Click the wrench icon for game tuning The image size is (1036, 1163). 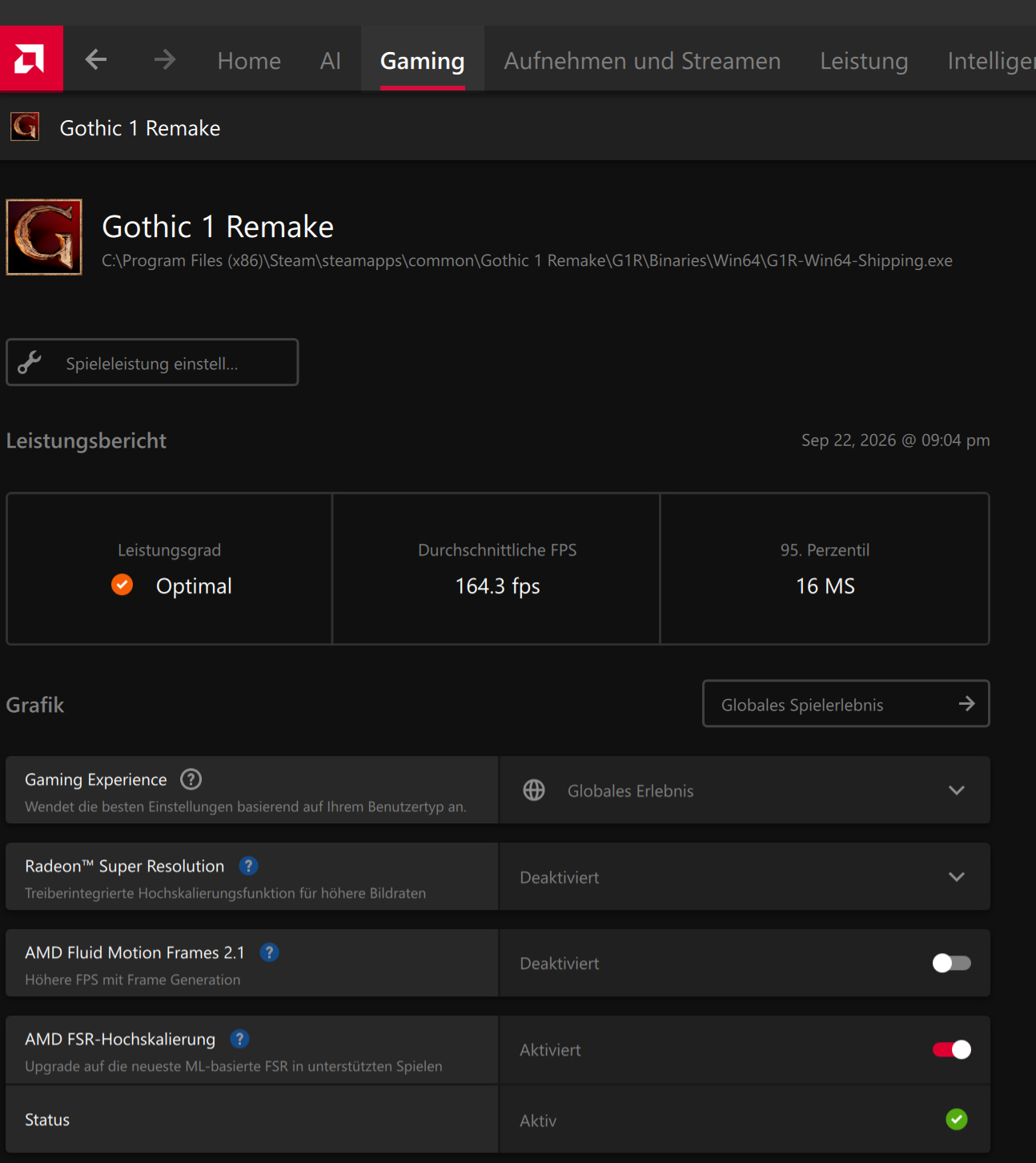coord(30,362)
